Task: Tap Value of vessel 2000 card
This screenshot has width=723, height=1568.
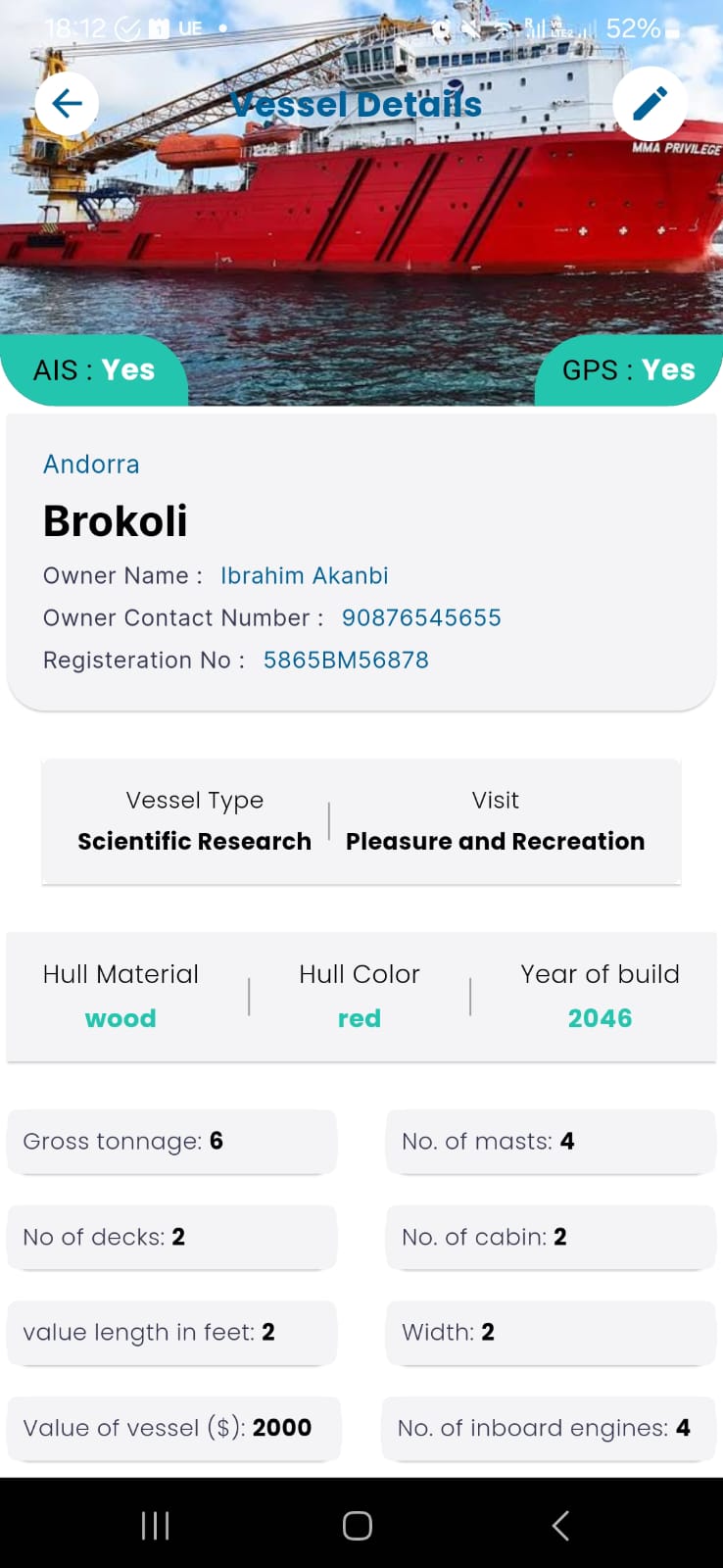Action: point(173,1428)
